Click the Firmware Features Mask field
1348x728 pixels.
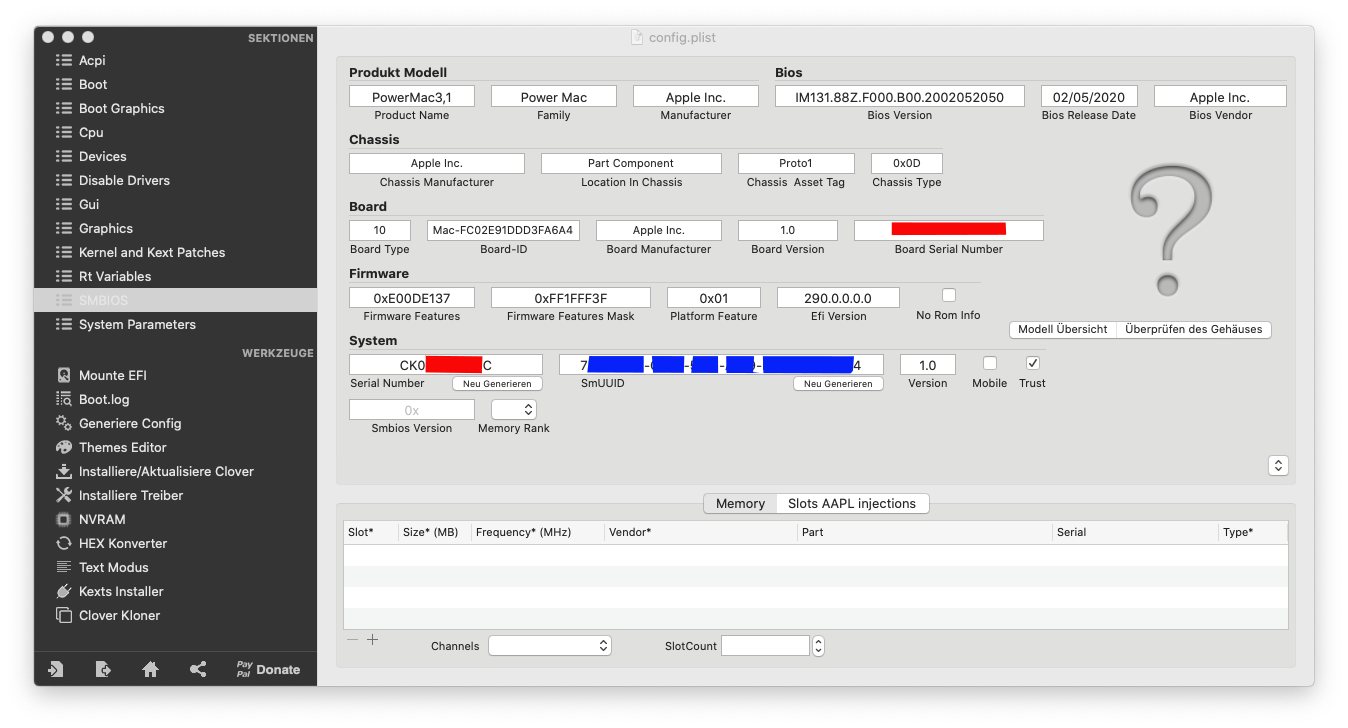pyautogui.click(x=571, y=298)
